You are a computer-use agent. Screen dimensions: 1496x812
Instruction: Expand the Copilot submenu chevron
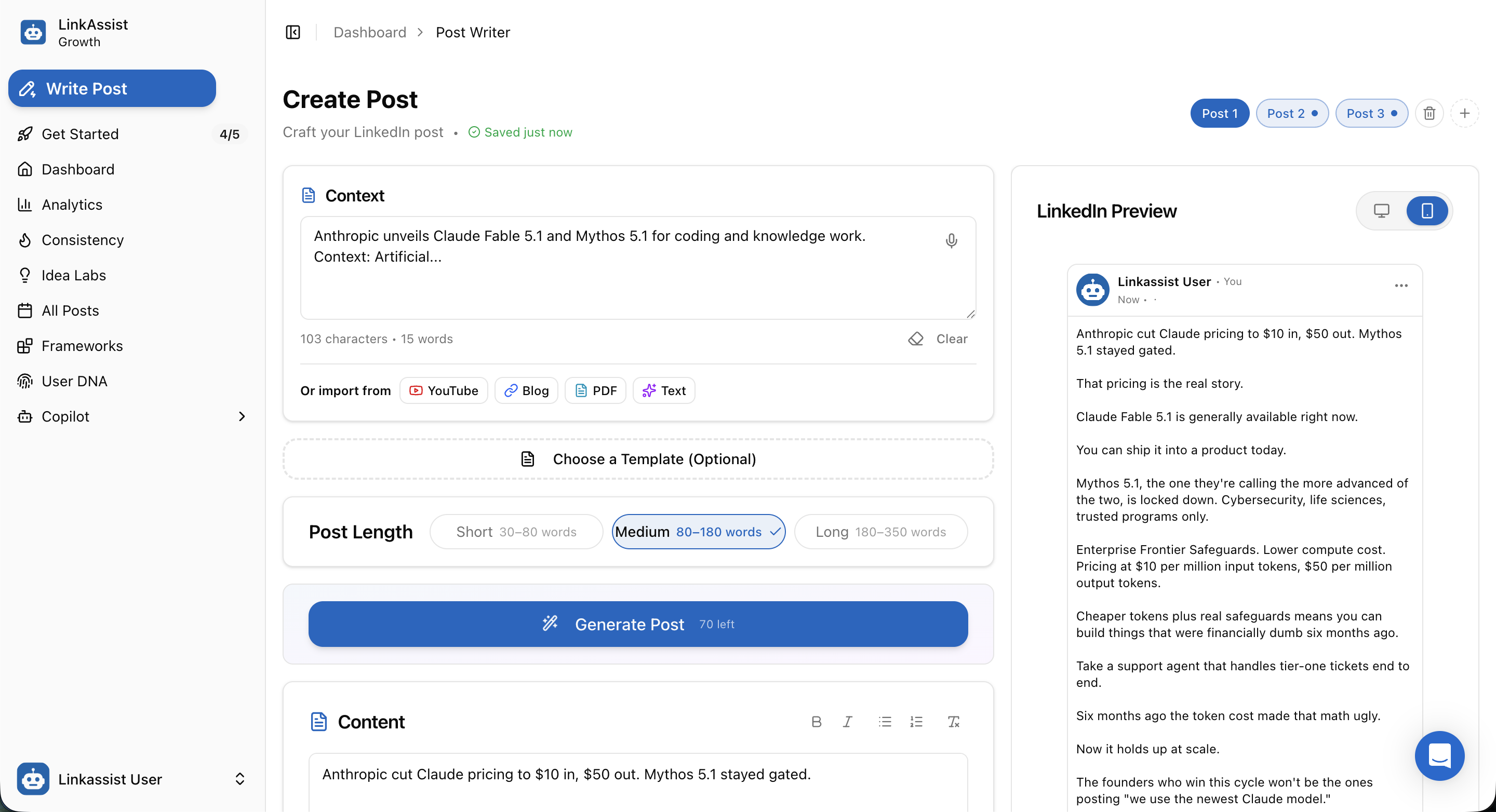242,417
